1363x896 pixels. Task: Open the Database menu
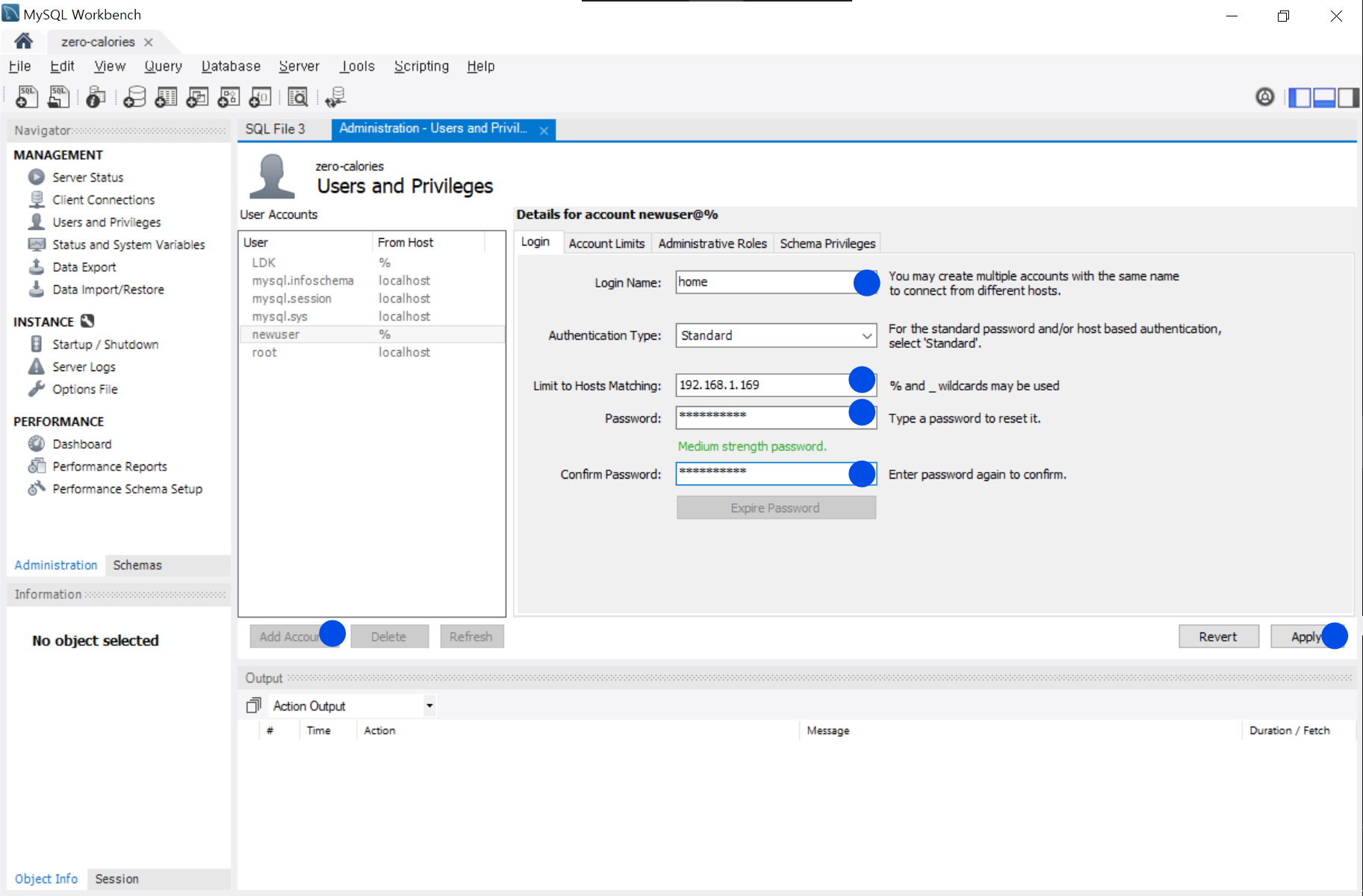click(x=231, y=66)
